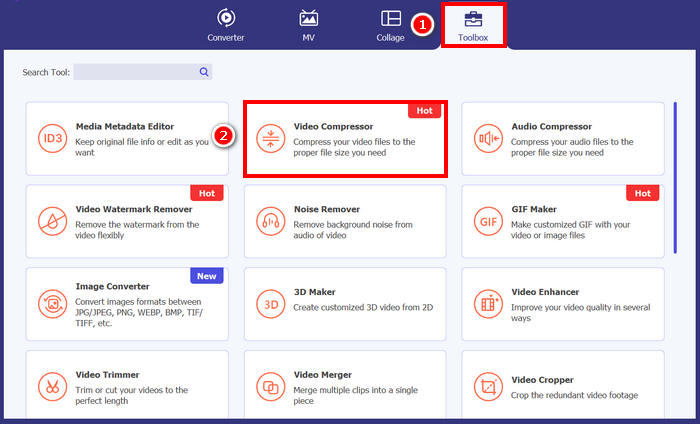Launch the Noise Remover icon
The height and width of the screenshot is (424, 700).
click(270, 221)
